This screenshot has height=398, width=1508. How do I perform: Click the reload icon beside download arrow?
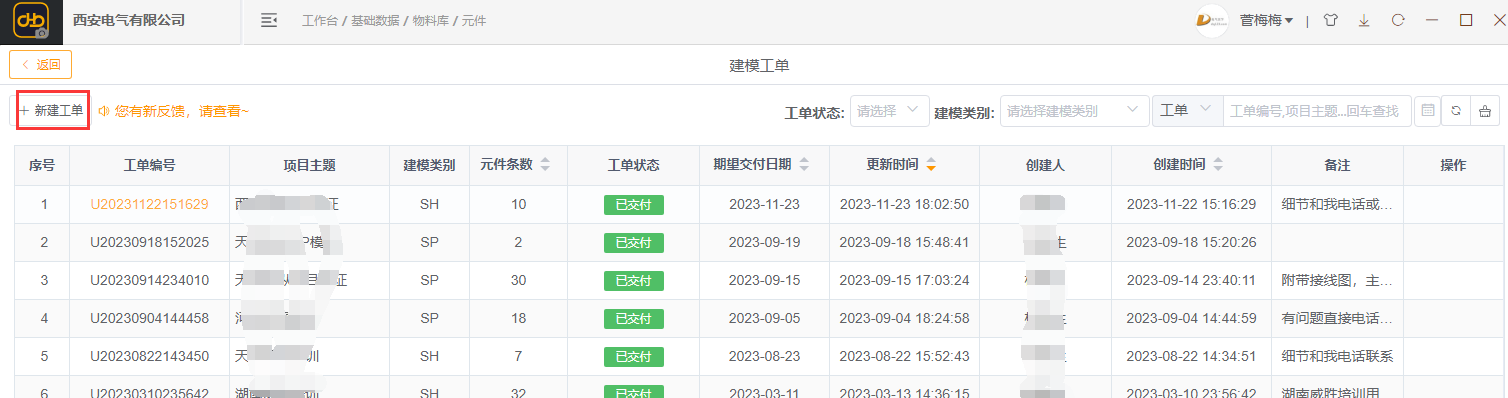[x=1398, y=20]
